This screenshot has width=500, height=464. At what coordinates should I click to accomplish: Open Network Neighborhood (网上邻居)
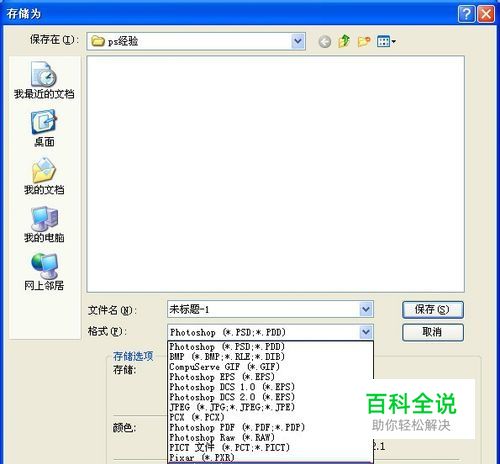(x=44, y=272)
